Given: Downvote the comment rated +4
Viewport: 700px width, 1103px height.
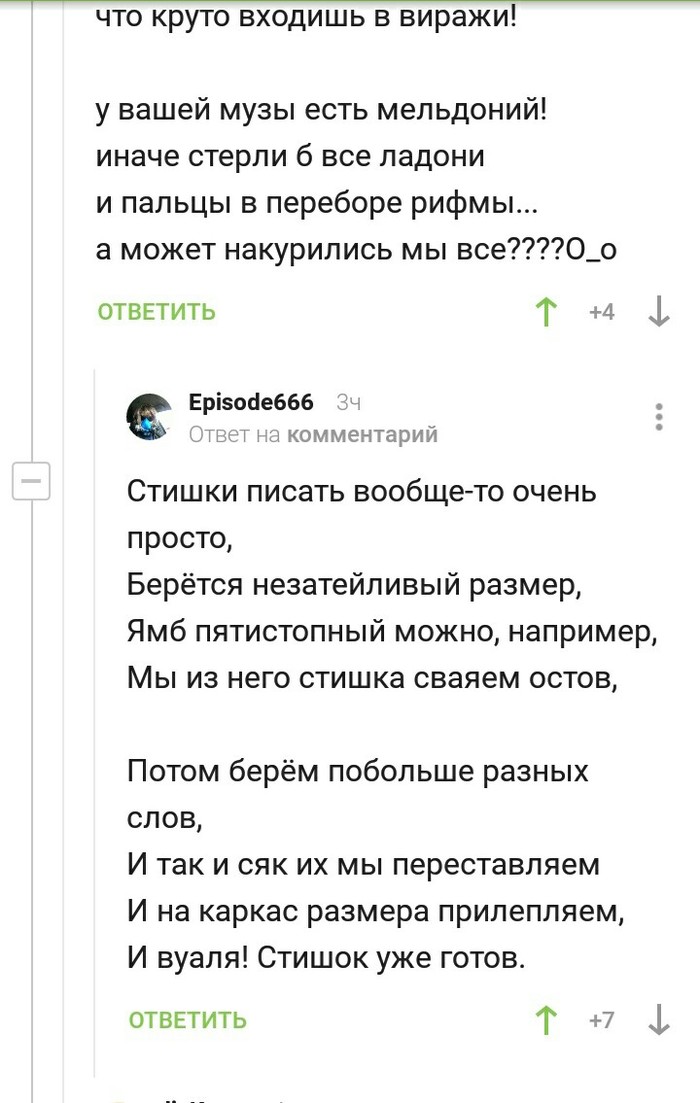Looking at the screenshot, I should pos(658,312).
